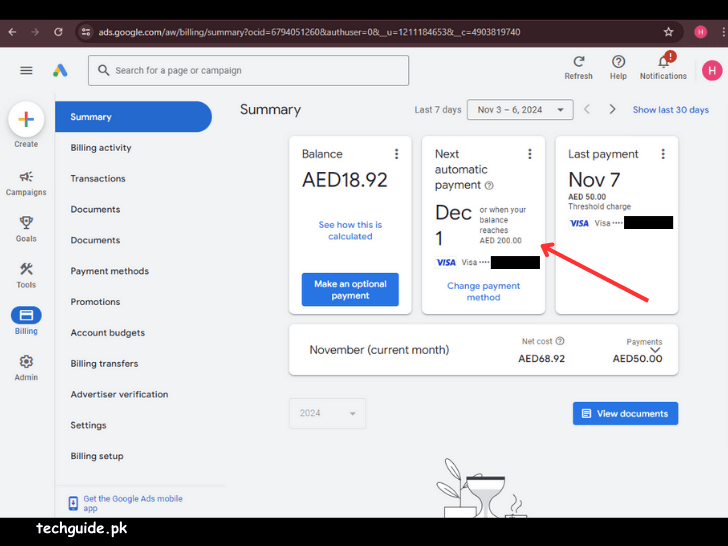Open Last payment card three-dot menu

pos(663,154)
